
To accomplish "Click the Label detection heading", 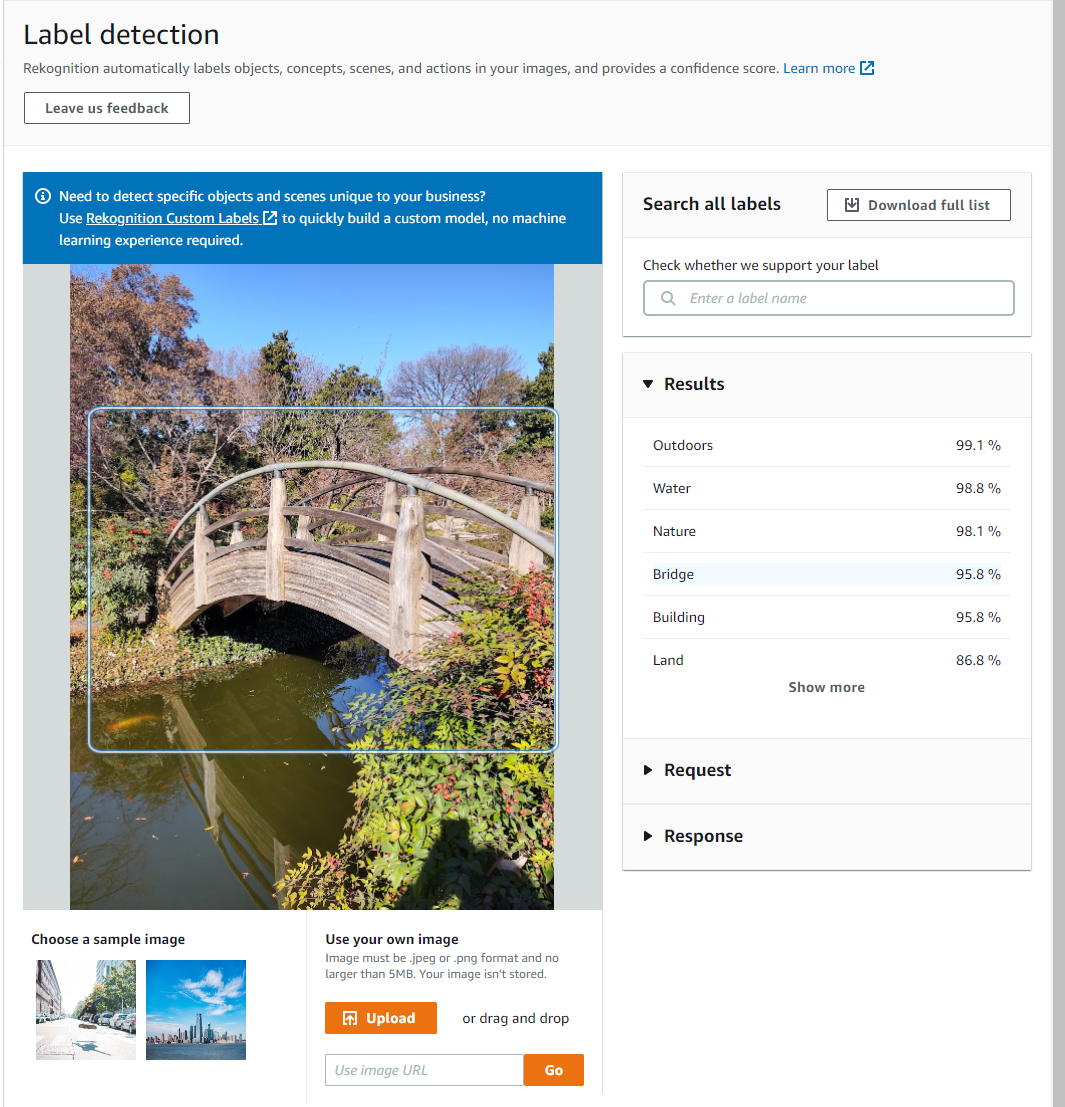I will coord(121,35).
